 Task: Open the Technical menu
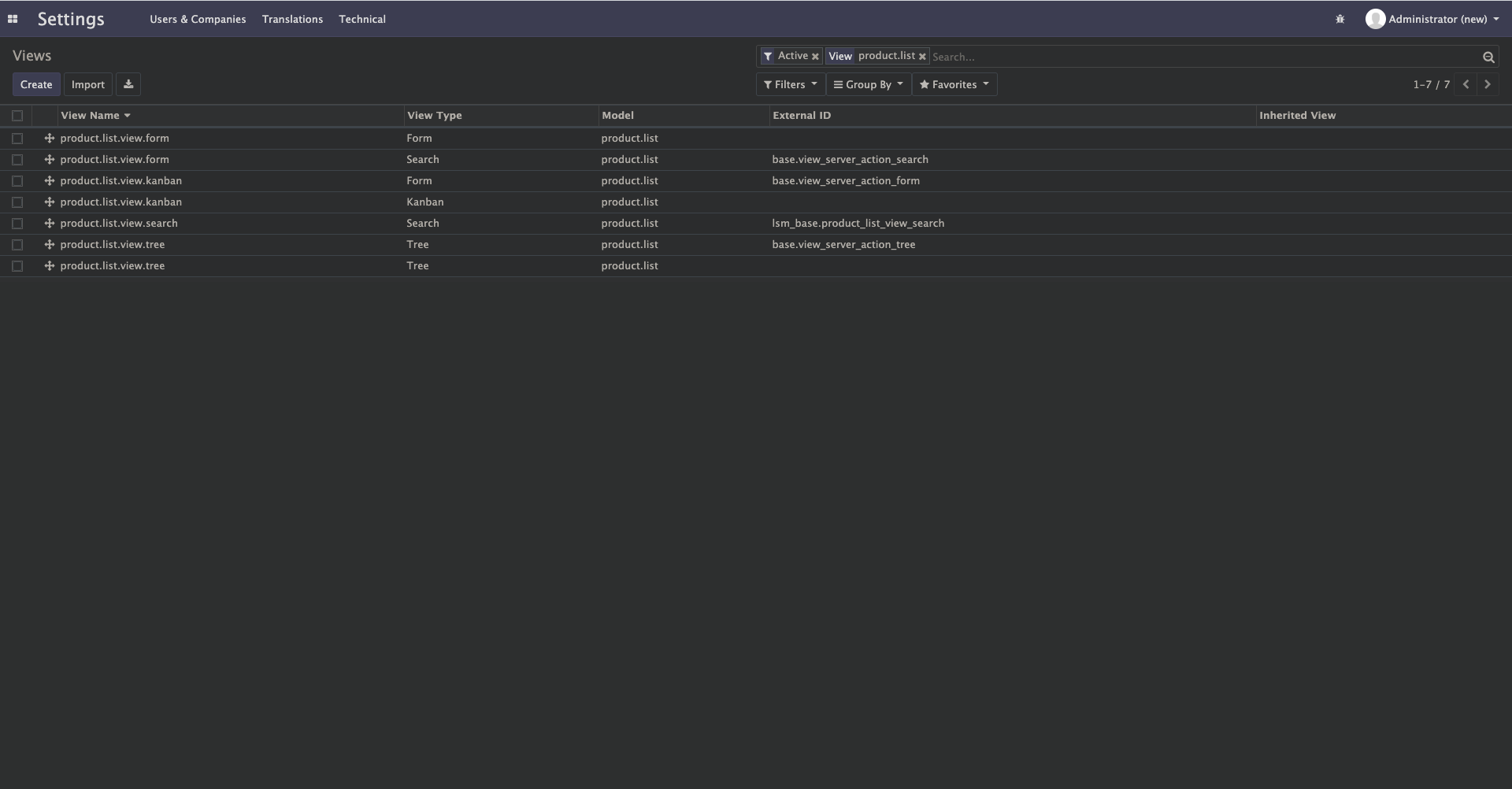point(362,19)
